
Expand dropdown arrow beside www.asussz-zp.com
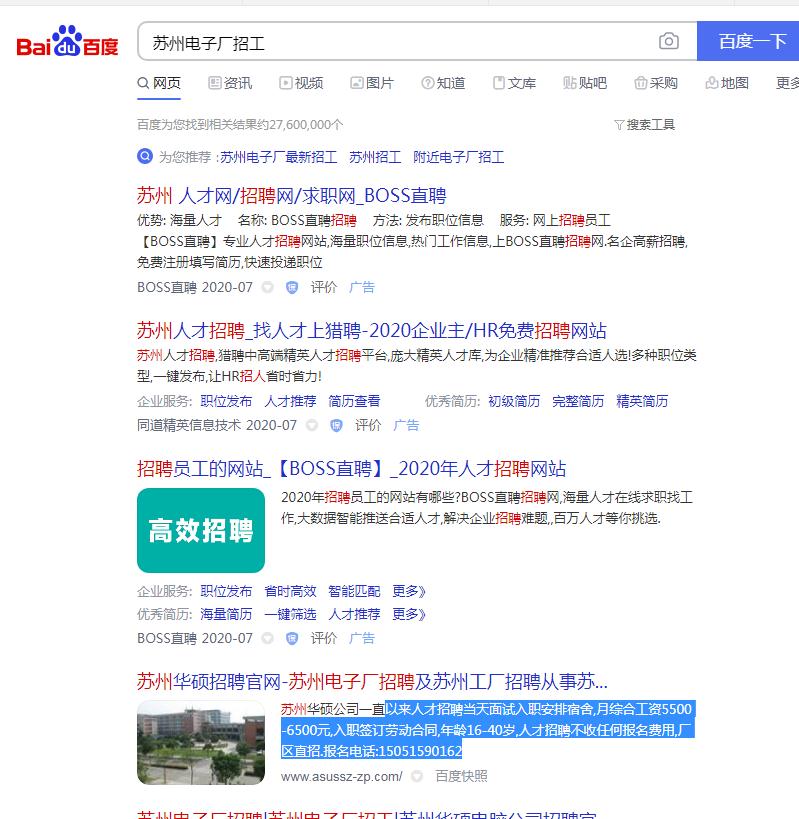[x=417, y=777]
